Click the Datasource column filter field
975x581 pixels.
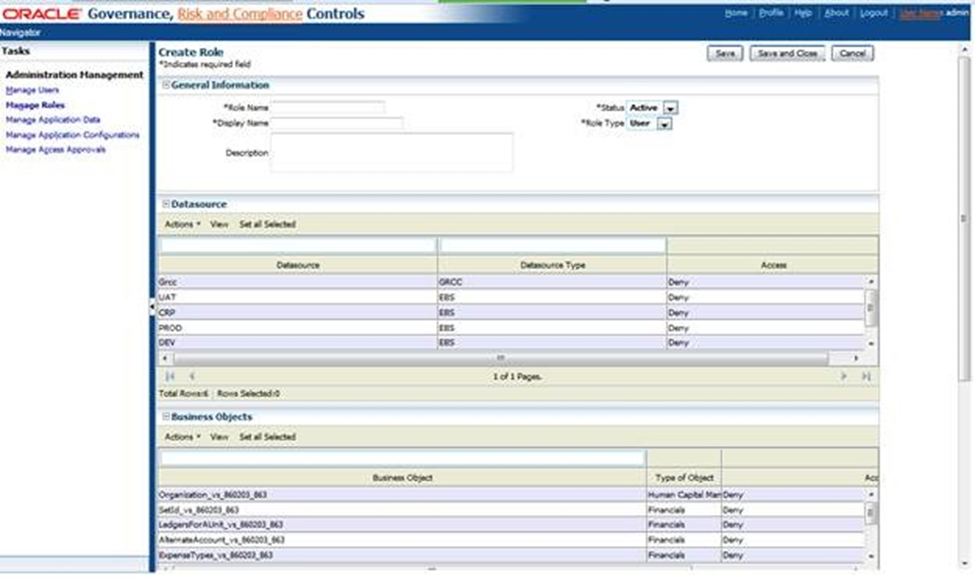(298, 246)
